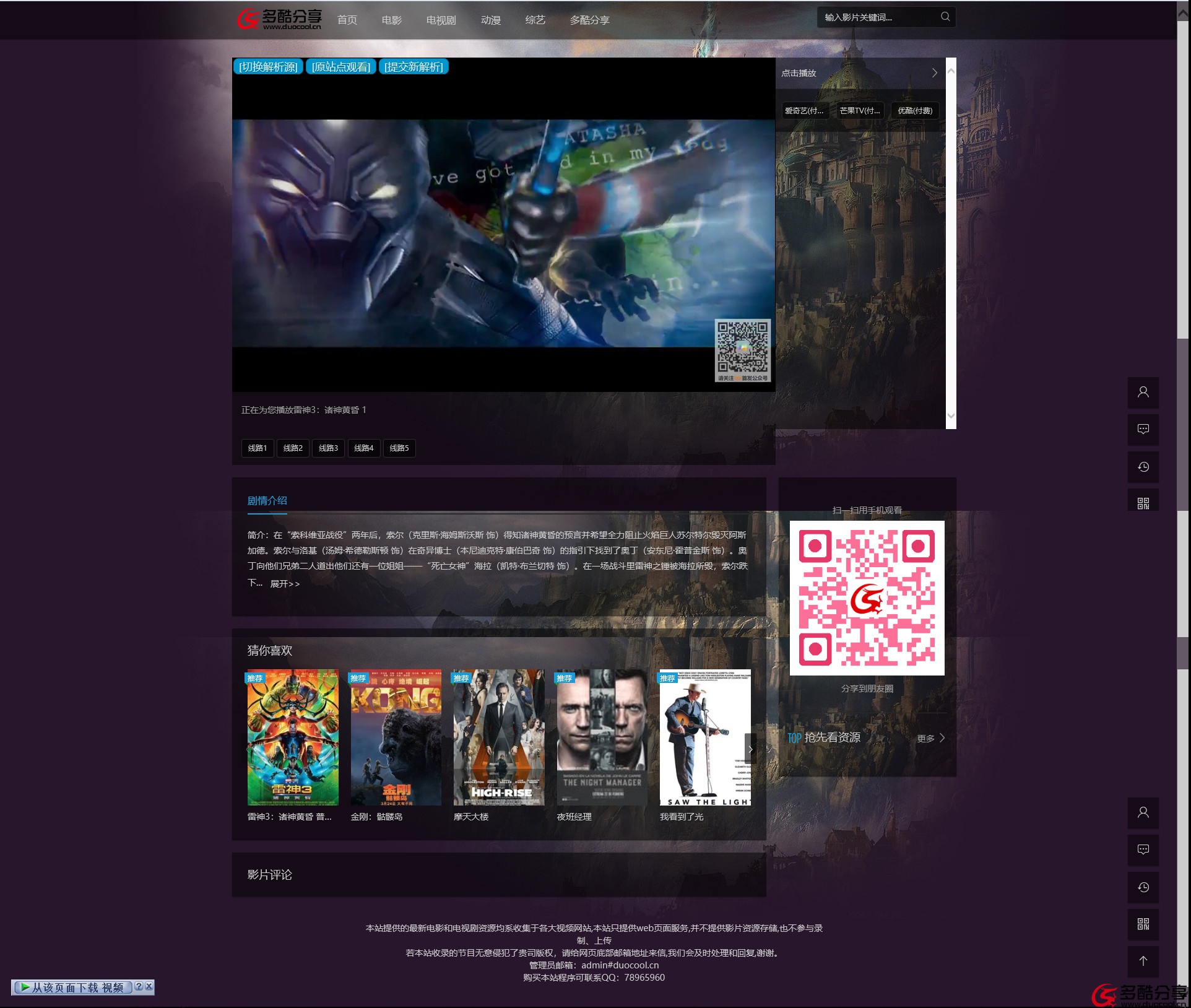Click chevron next to 更多
The height and width of the screenshot is (1008, 1191).
click(942, 737)
